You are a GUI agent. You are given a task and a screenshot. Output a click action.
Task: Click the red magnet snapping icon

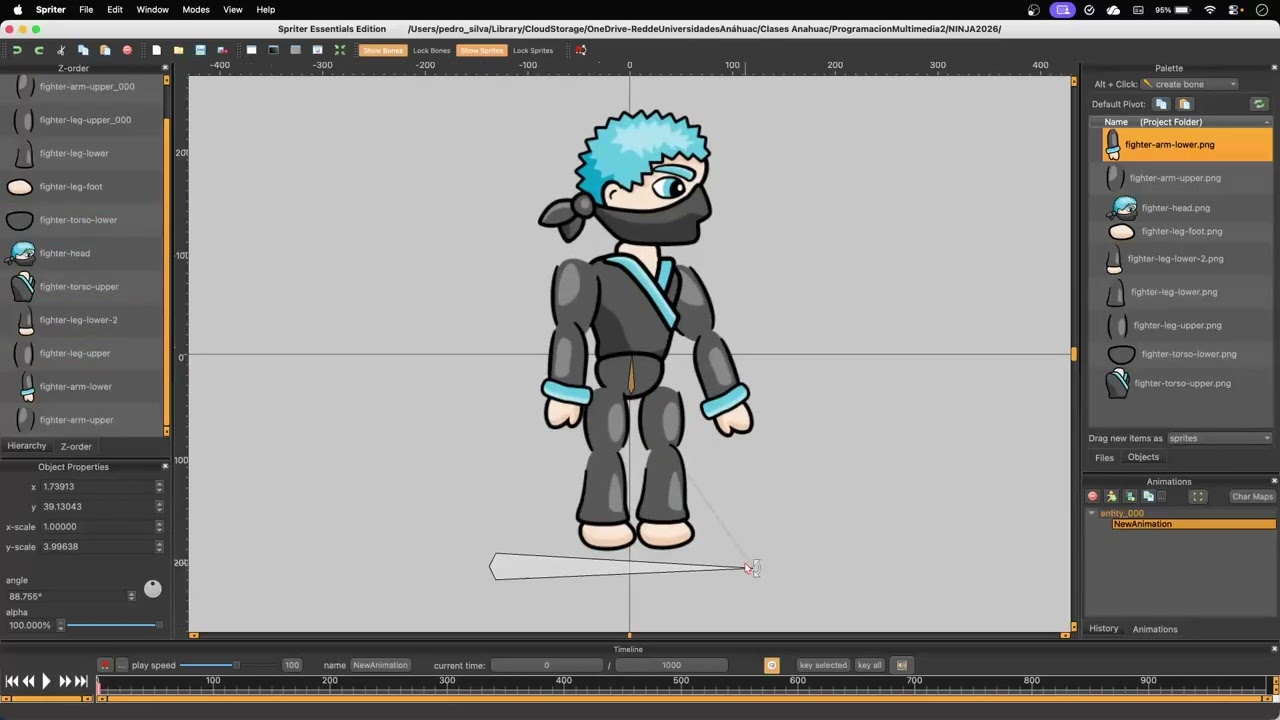tap(580, 50)
